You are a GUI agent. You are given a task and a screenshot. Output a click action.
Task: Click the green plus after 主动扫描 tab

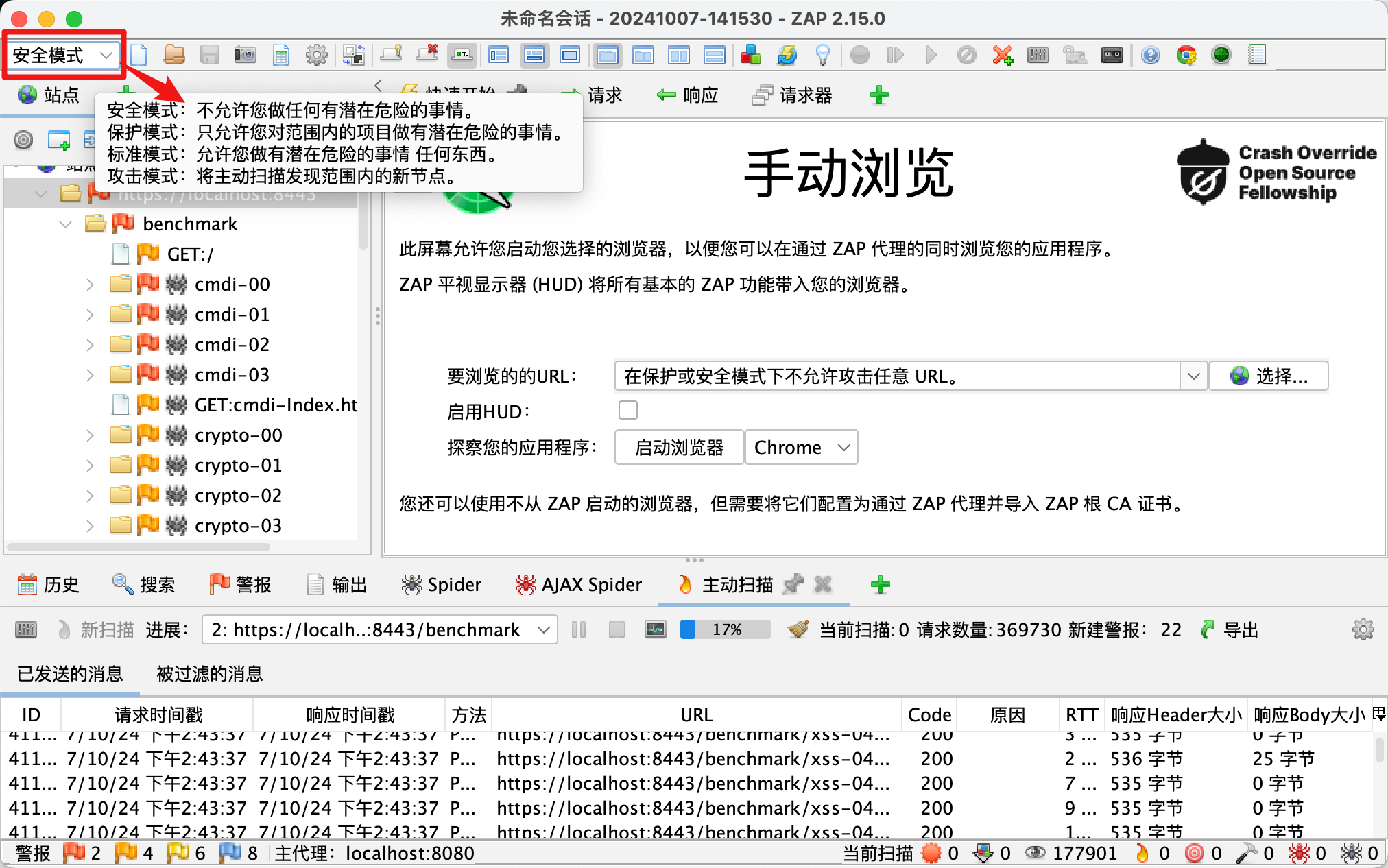click(x=880, y=584)
